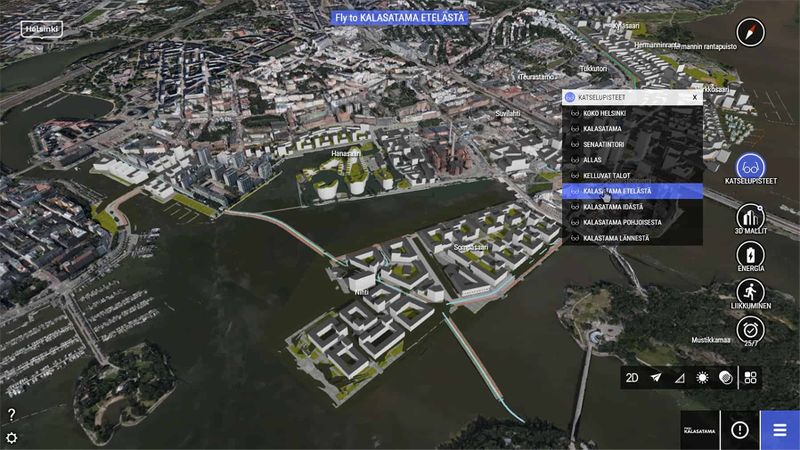The image size is (800, 450).
Task: Open the settings gear icon
Action: click(12, 438)
